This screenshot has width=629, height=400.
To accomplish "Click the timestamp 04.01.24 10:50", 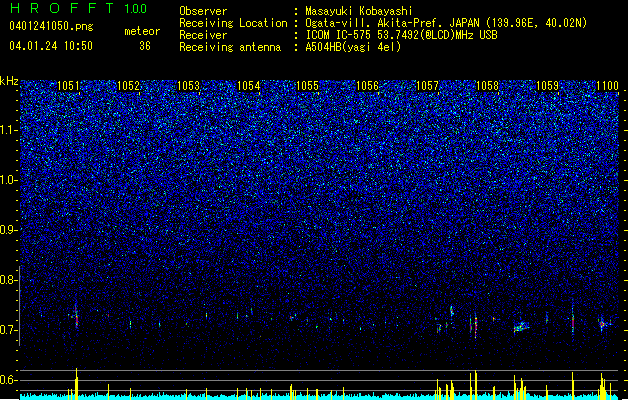I will click(x=51, y=46).
